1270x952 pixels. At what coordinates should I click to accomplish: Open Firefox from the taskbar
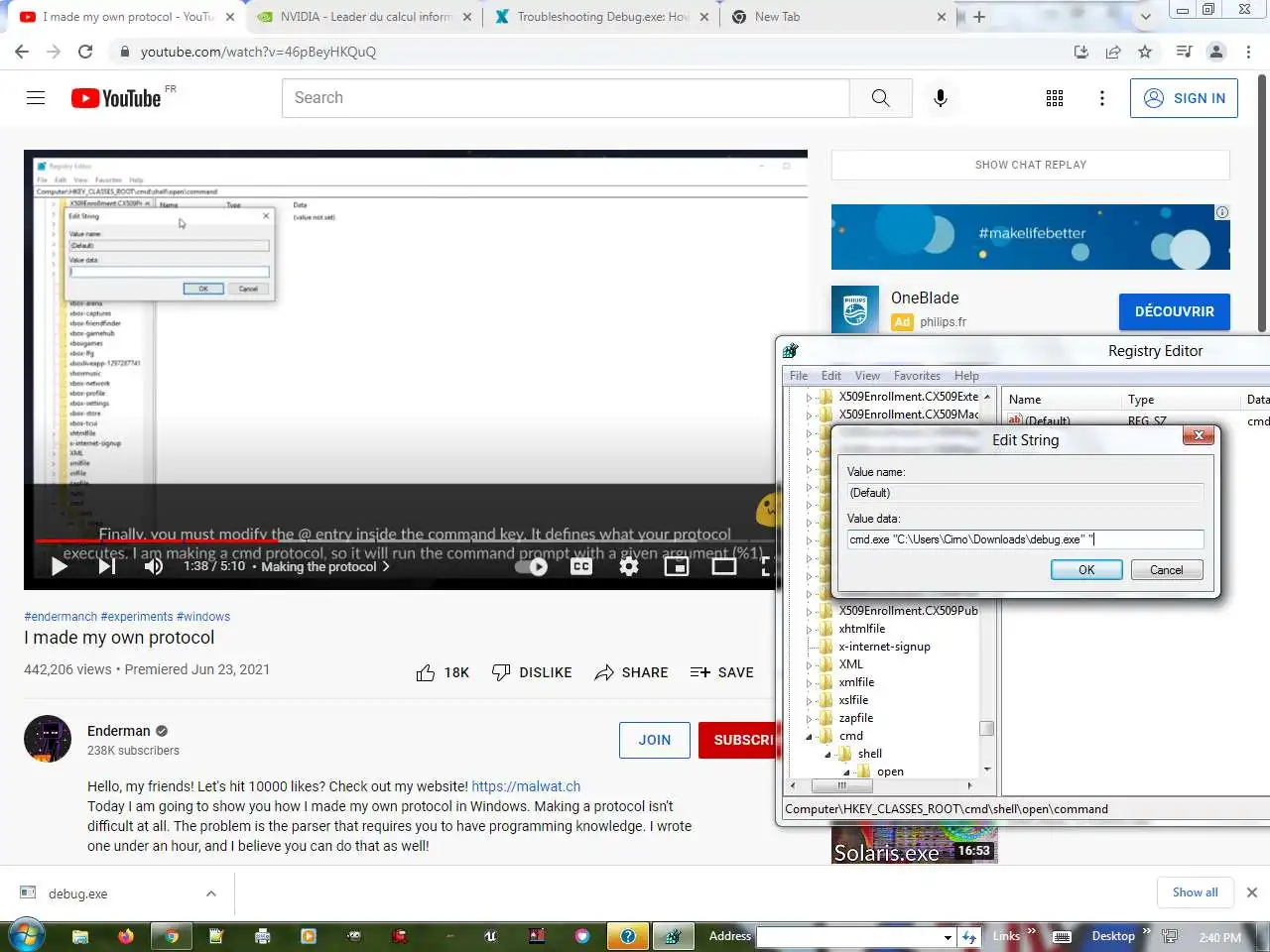[125, 935]
